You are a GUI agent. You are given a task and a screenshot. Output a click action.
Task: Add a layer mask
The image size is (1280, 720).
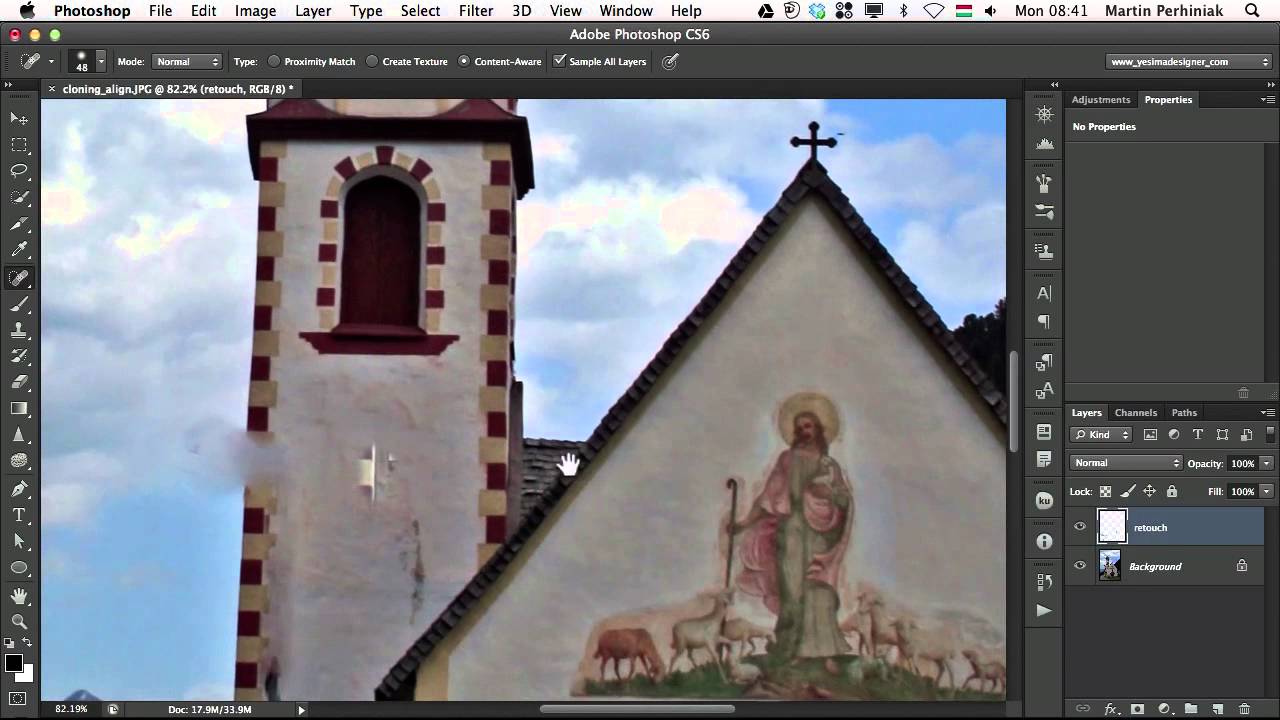1137,709
